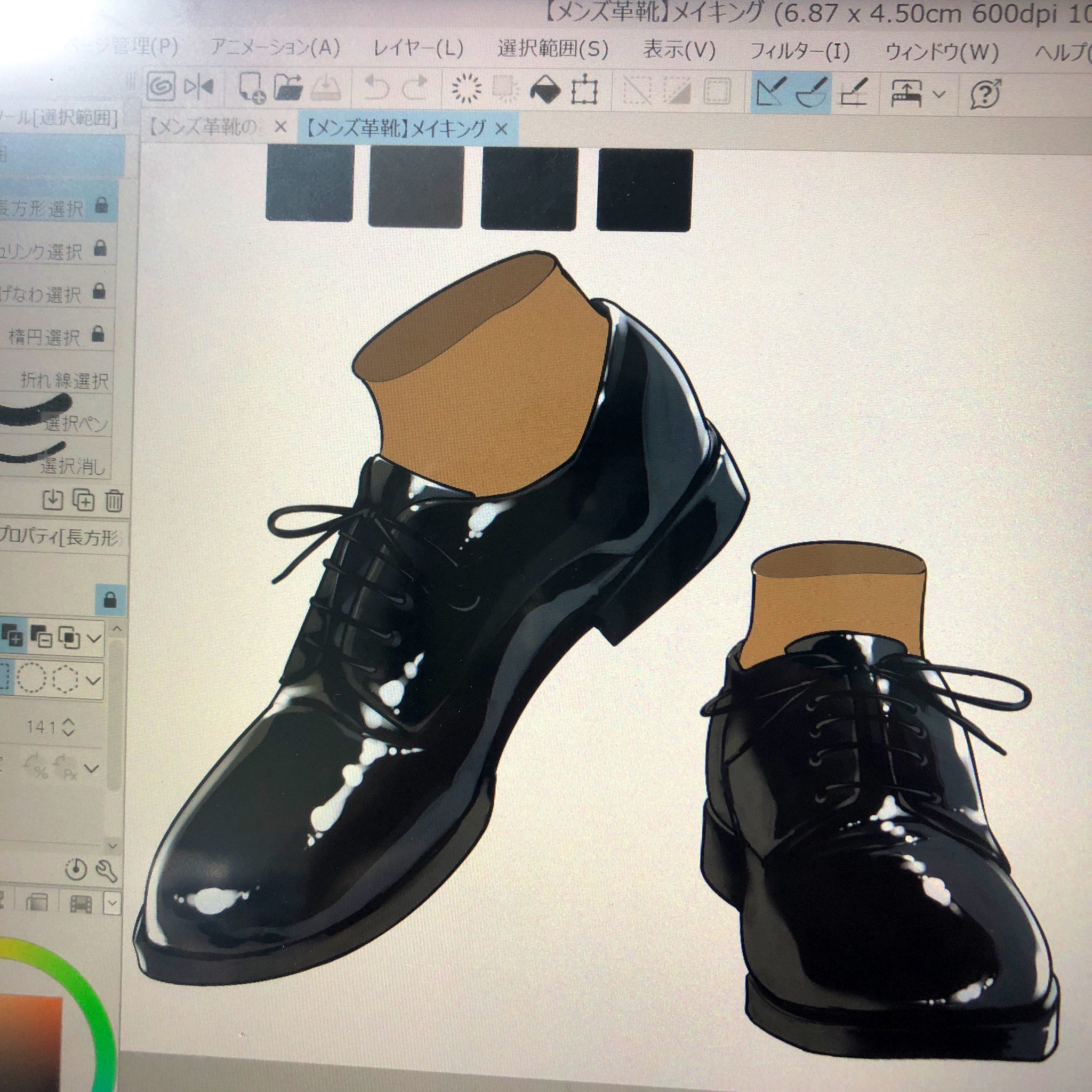Open CLIP STUDIO launcher spiral icon

(x=161, y=86)
